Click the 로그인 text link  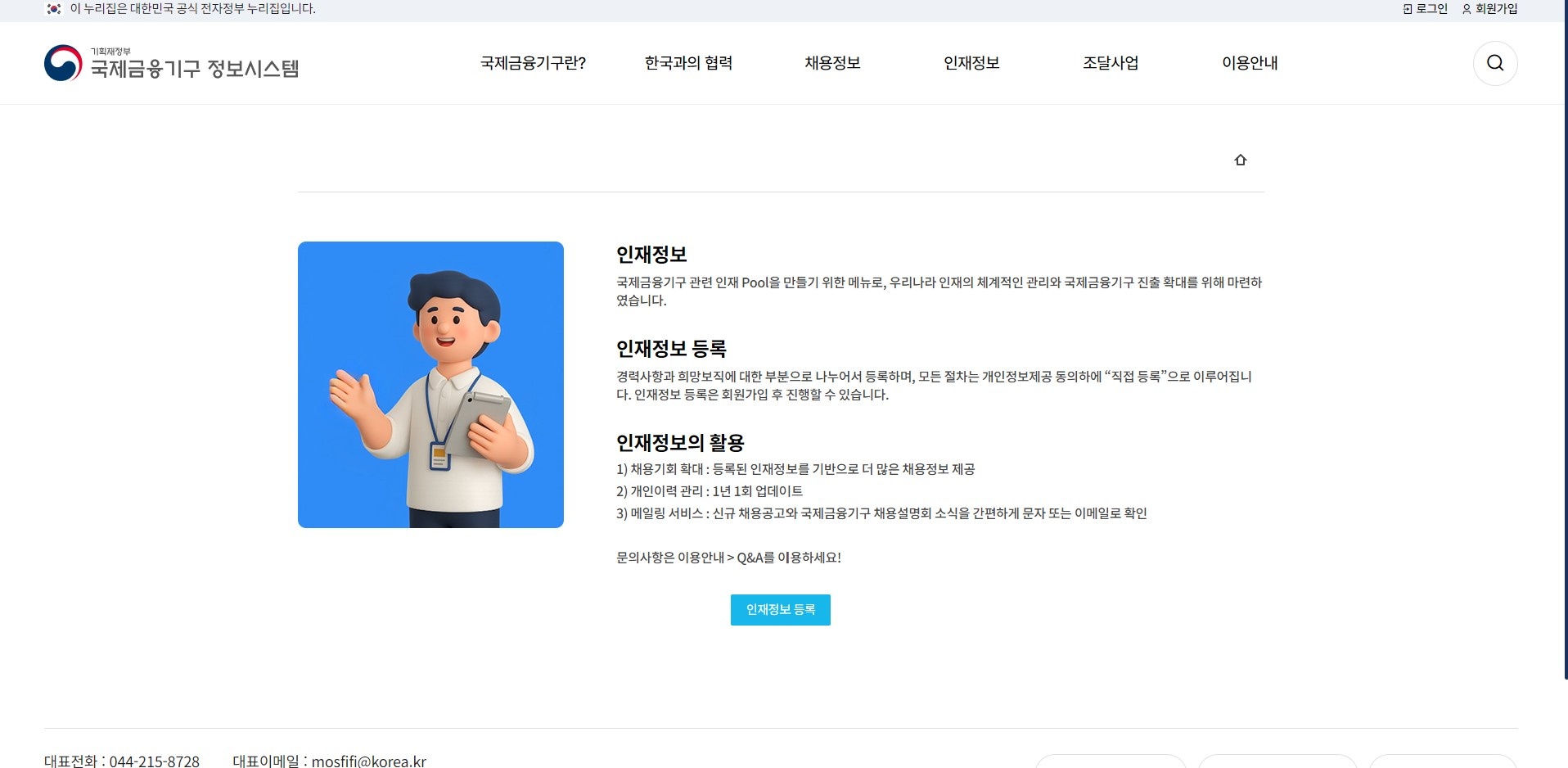coord(1431,9)
